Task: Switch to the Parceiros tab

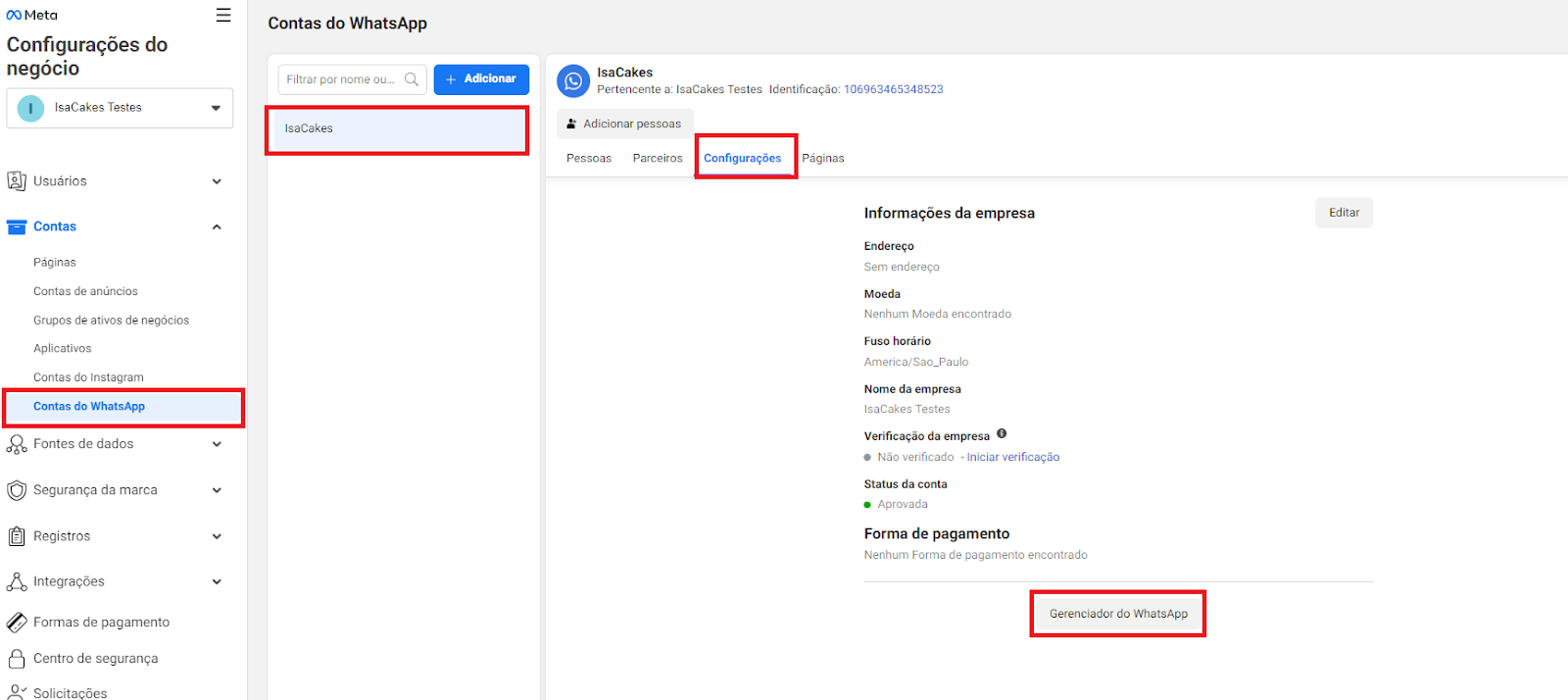Action: [658, 158]
